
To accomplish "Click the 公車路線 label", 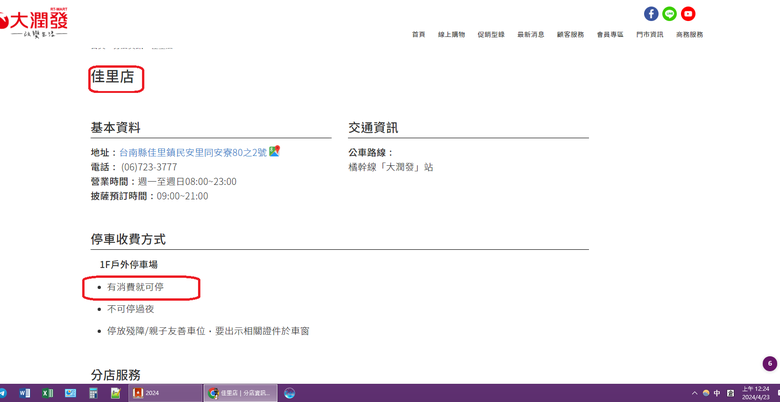I will 371,152.
